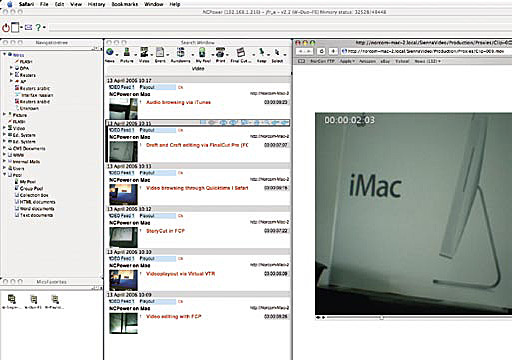Open 'StoryCut in FCP' entry
The image size is (512, 360).
click(165, 231)
